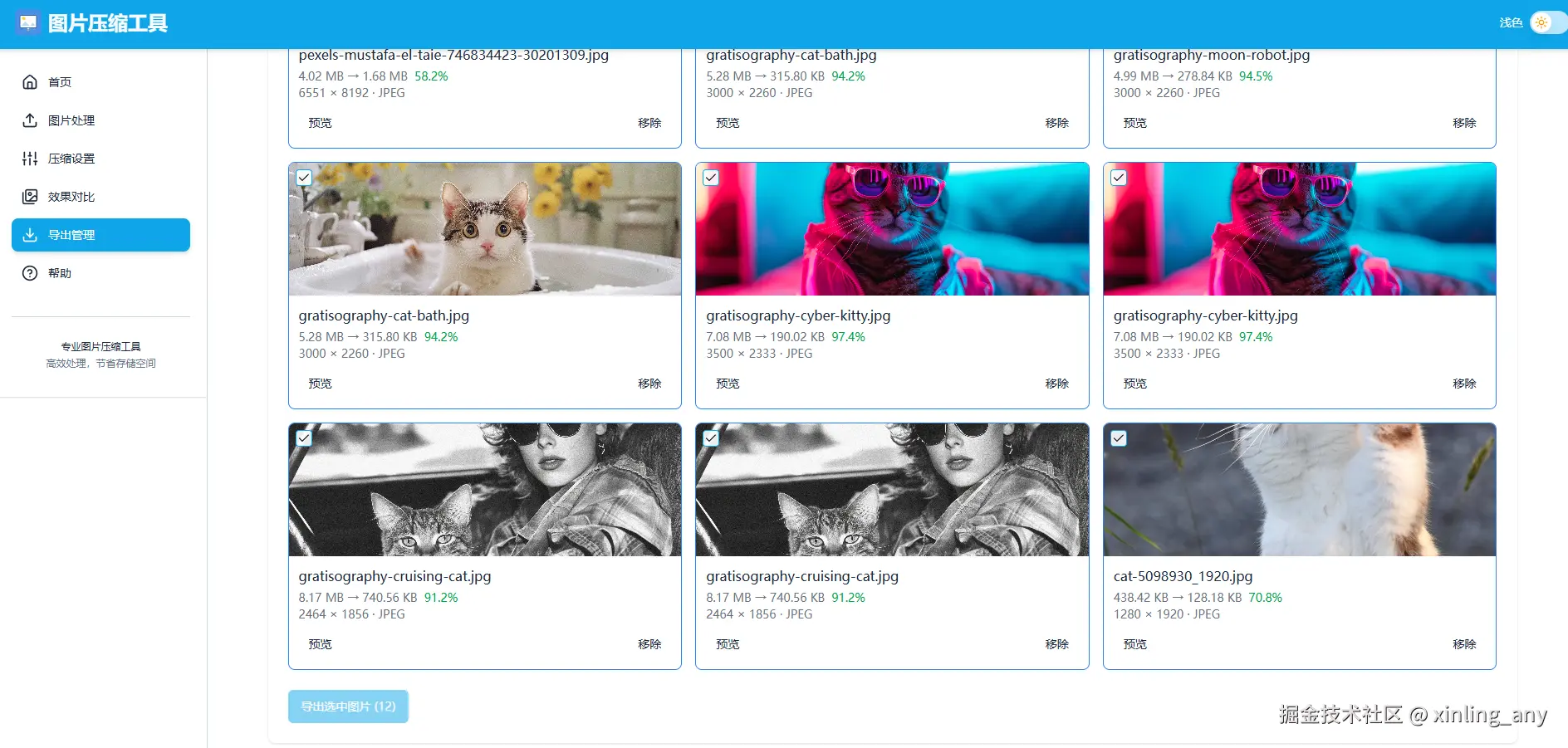The width and height of the screenshot is (1568, 748).
Task: Click 预览 on the gratisography-moon-robot.jpg card
Action: coord(1134,123)
